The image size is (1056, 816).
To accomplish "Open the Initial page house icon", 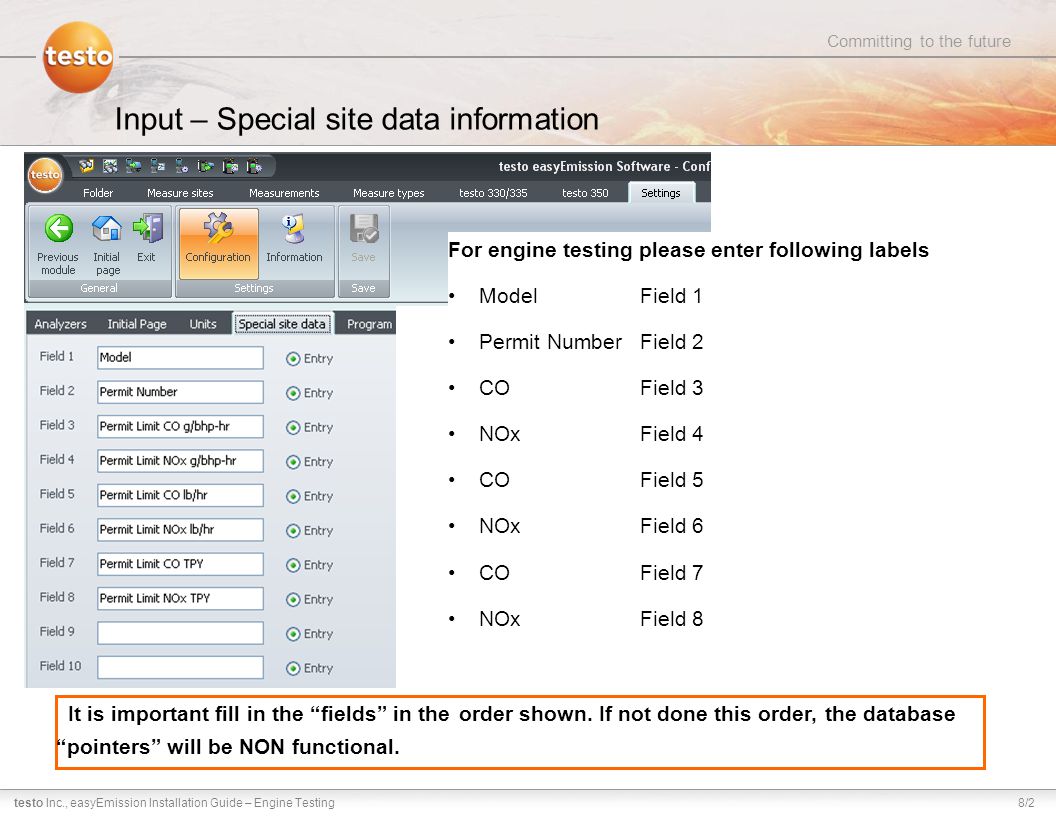I will pos(106,228).
